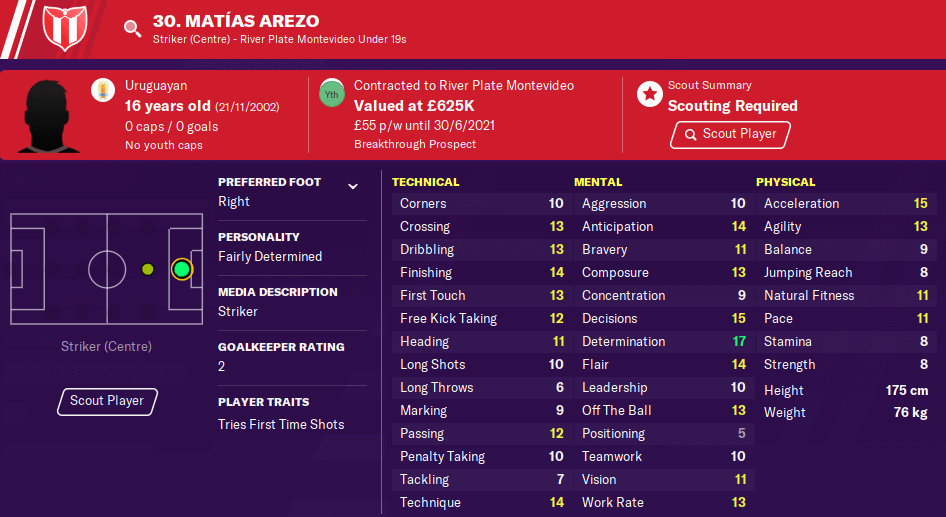Click Scout Player button below the pitch
Viewport: 946px width, 517px height.
(107, 401)
